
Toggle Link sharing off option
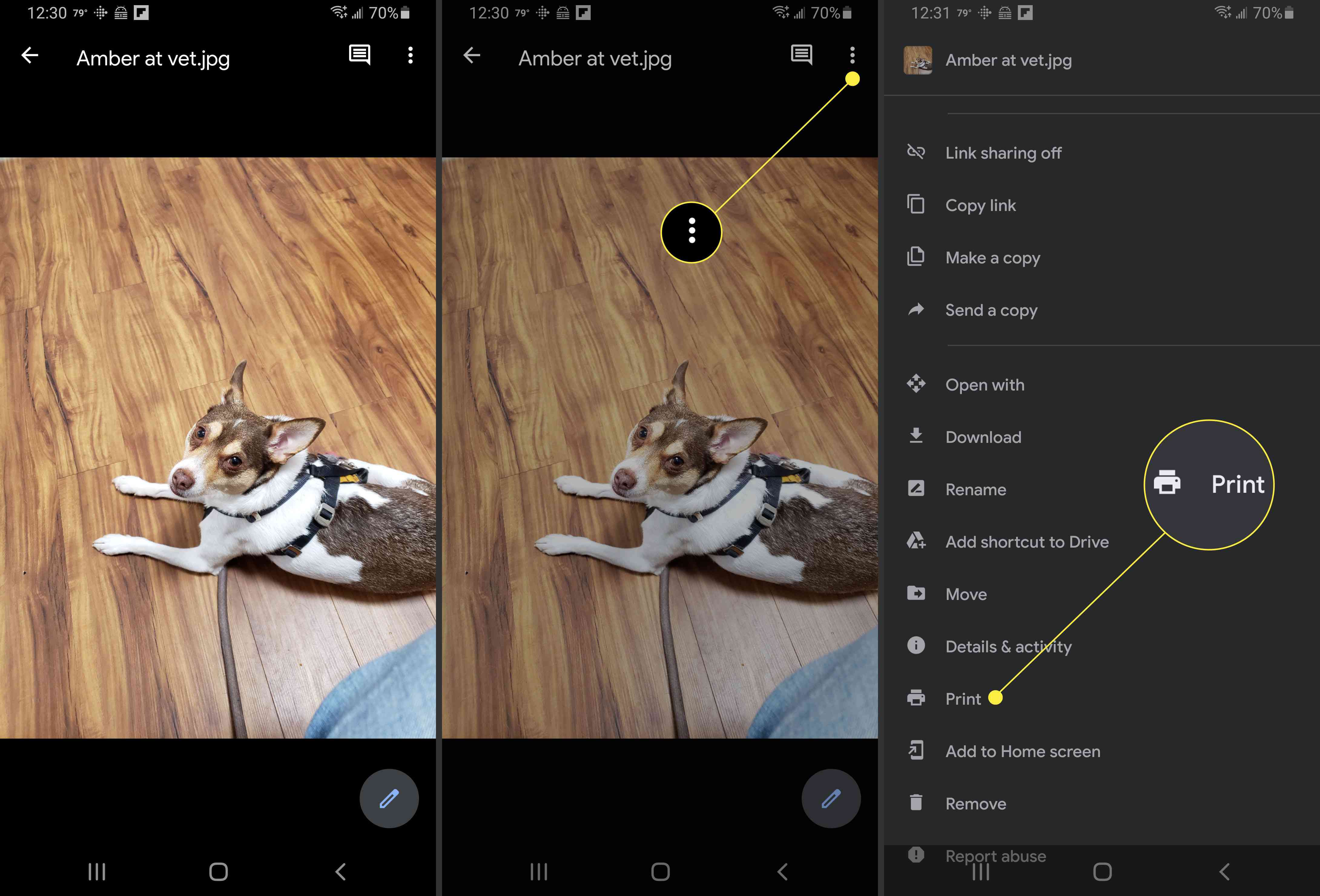coord(1003,152)
